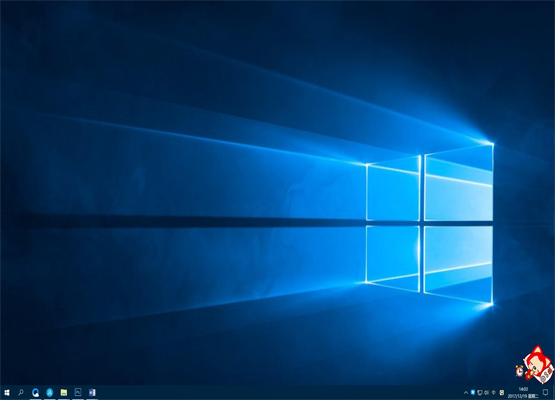
Task: Open Microsoft Word from the taskbar
Action: [92, 393]
